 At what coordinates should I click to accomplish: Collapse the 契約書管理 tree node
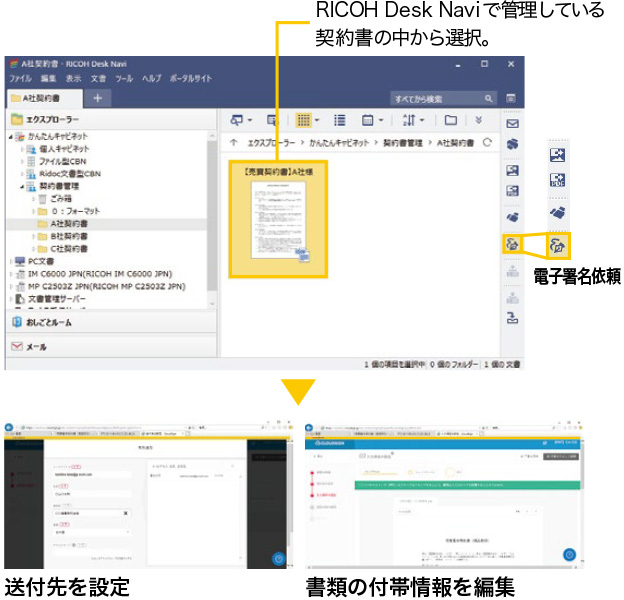click(x=22, y=186)
